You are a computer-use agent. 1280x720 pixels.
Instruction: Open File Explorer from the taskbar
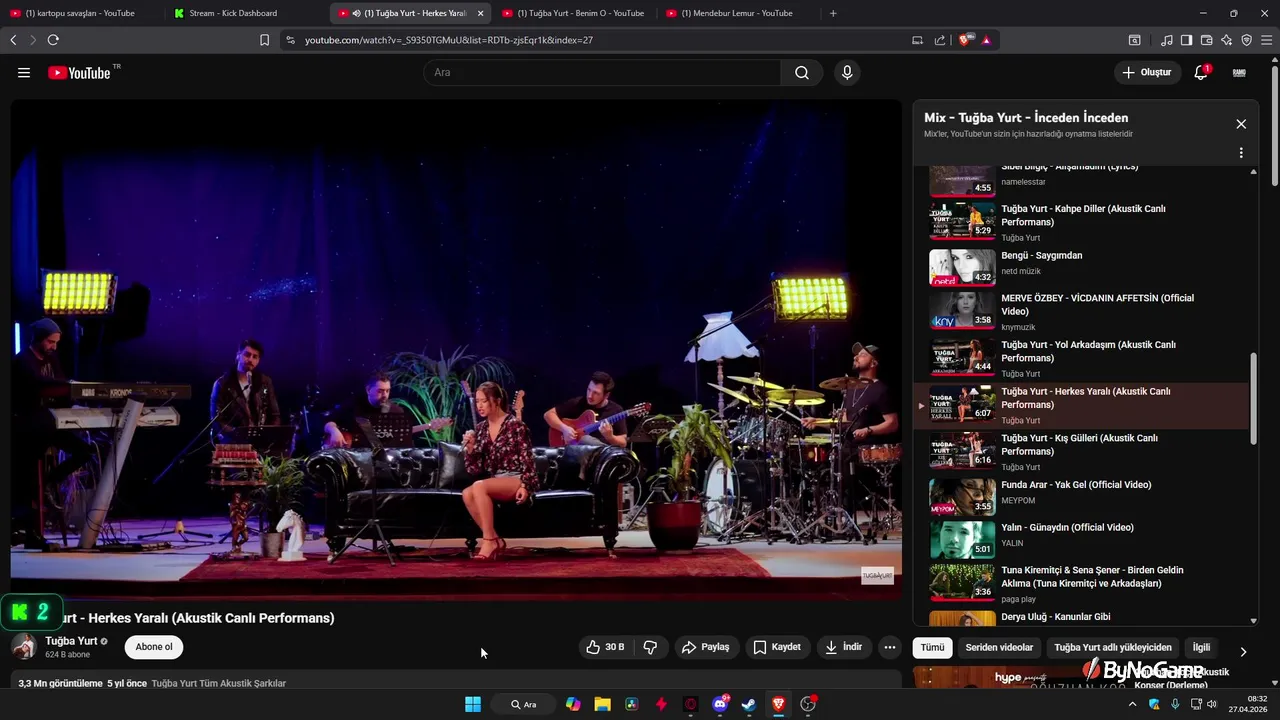(x=602, y=704)
